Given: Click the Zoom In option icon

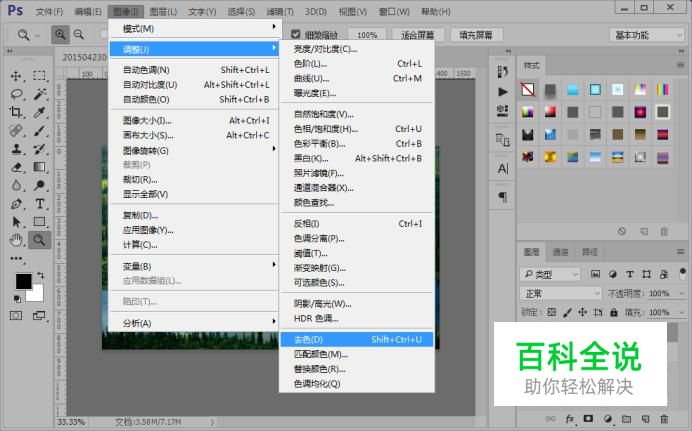Looking at the screenshot, I should tap(60, 34).
